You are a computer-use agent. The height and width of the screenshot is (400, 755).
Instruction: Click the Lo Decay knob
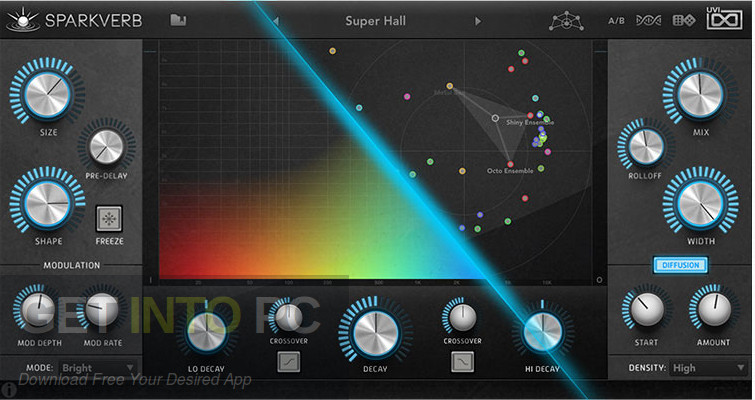[206, 332]
